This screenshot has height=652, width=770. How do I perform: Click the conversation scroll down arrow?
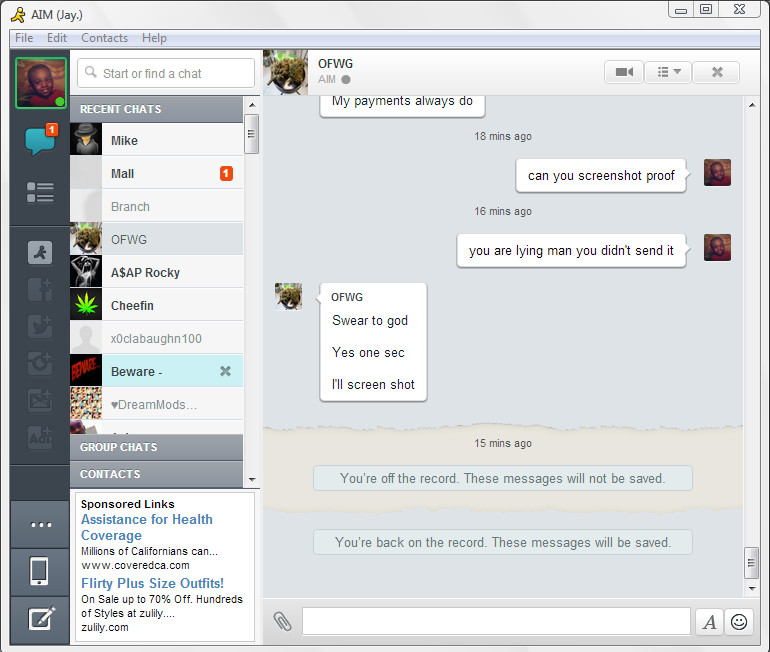752,588
